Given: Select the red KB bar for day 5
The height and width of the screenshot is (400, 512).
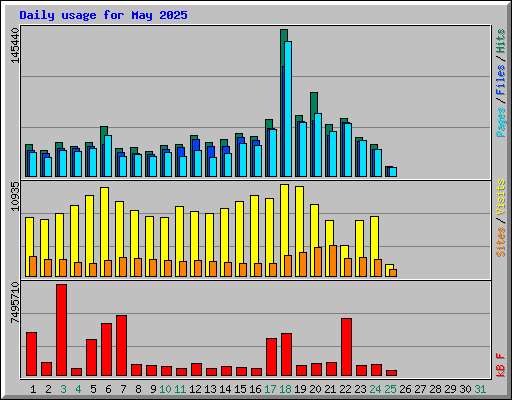Looking at the screenshot, I should click(x=91, y=358).
